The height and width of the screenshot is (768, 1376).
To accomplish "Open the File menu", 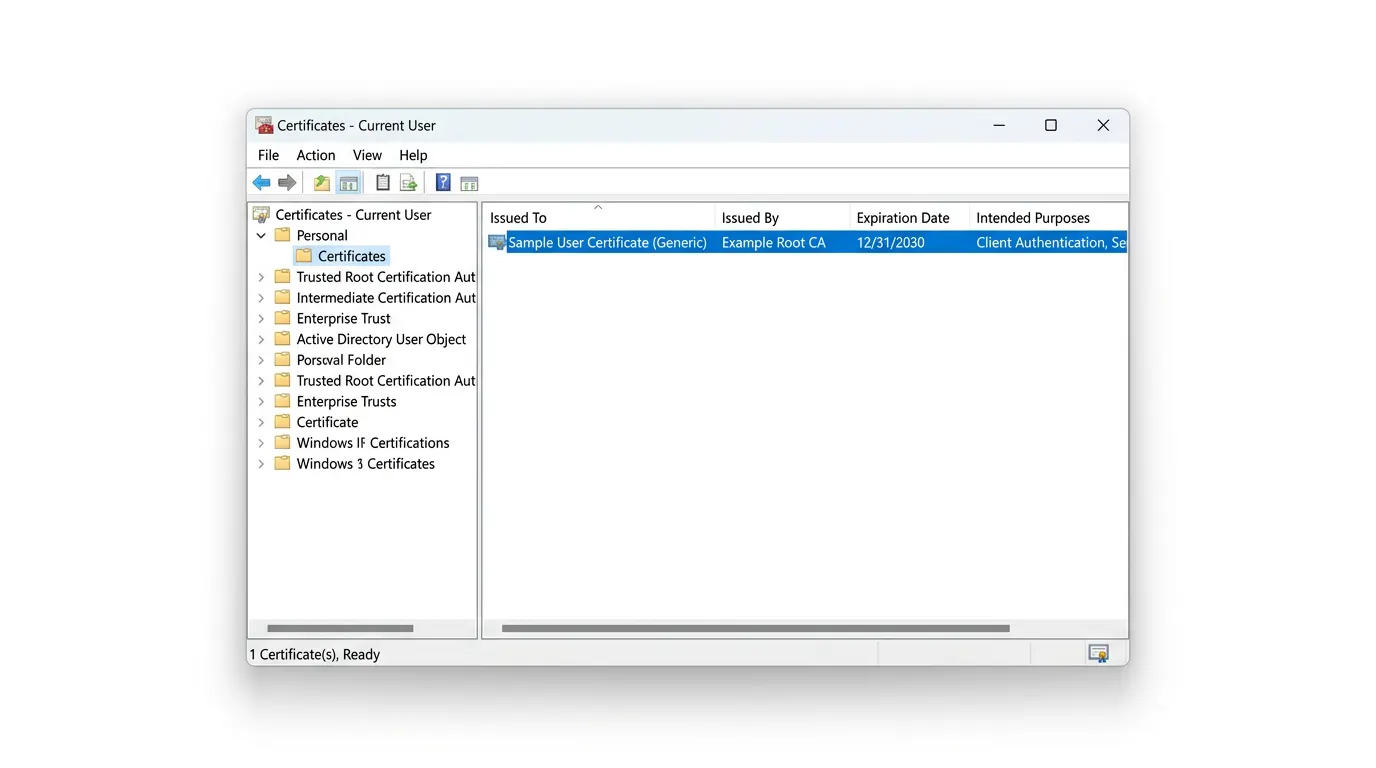I will point(268,155).
